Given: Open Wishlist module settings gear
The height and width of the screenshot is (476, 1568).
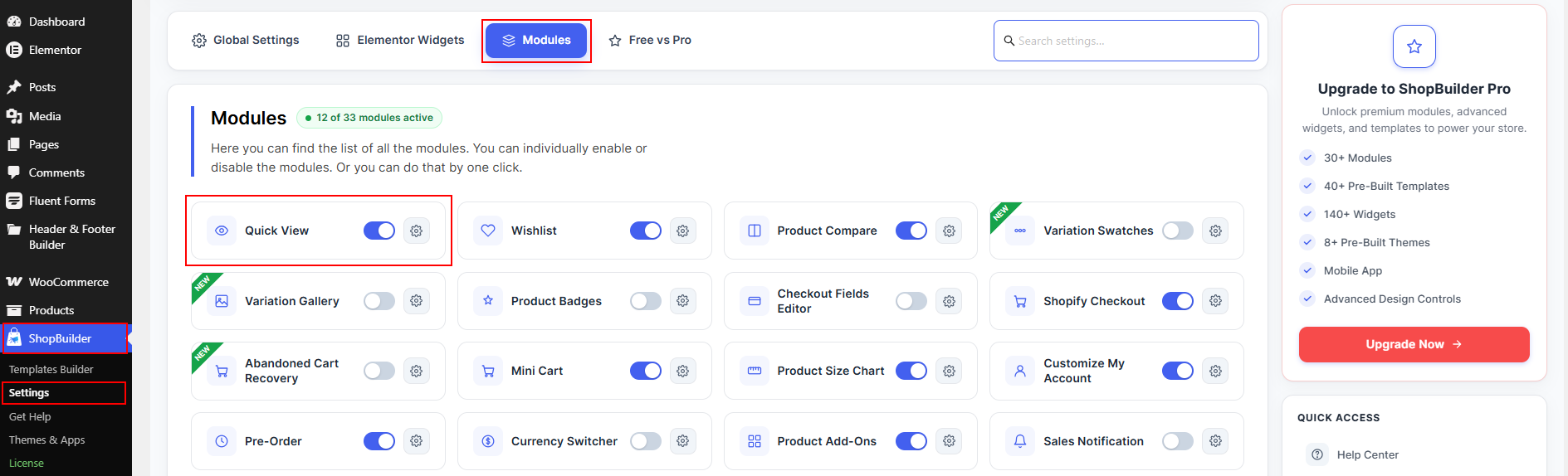Looking at the screenshot, I should pos(683,231).
